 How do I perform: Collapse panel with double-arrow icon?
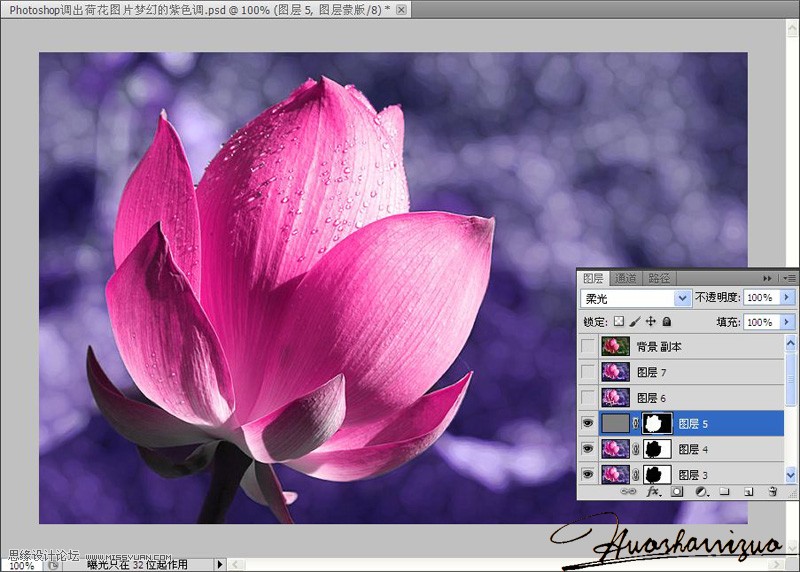[x=767, y=278]
